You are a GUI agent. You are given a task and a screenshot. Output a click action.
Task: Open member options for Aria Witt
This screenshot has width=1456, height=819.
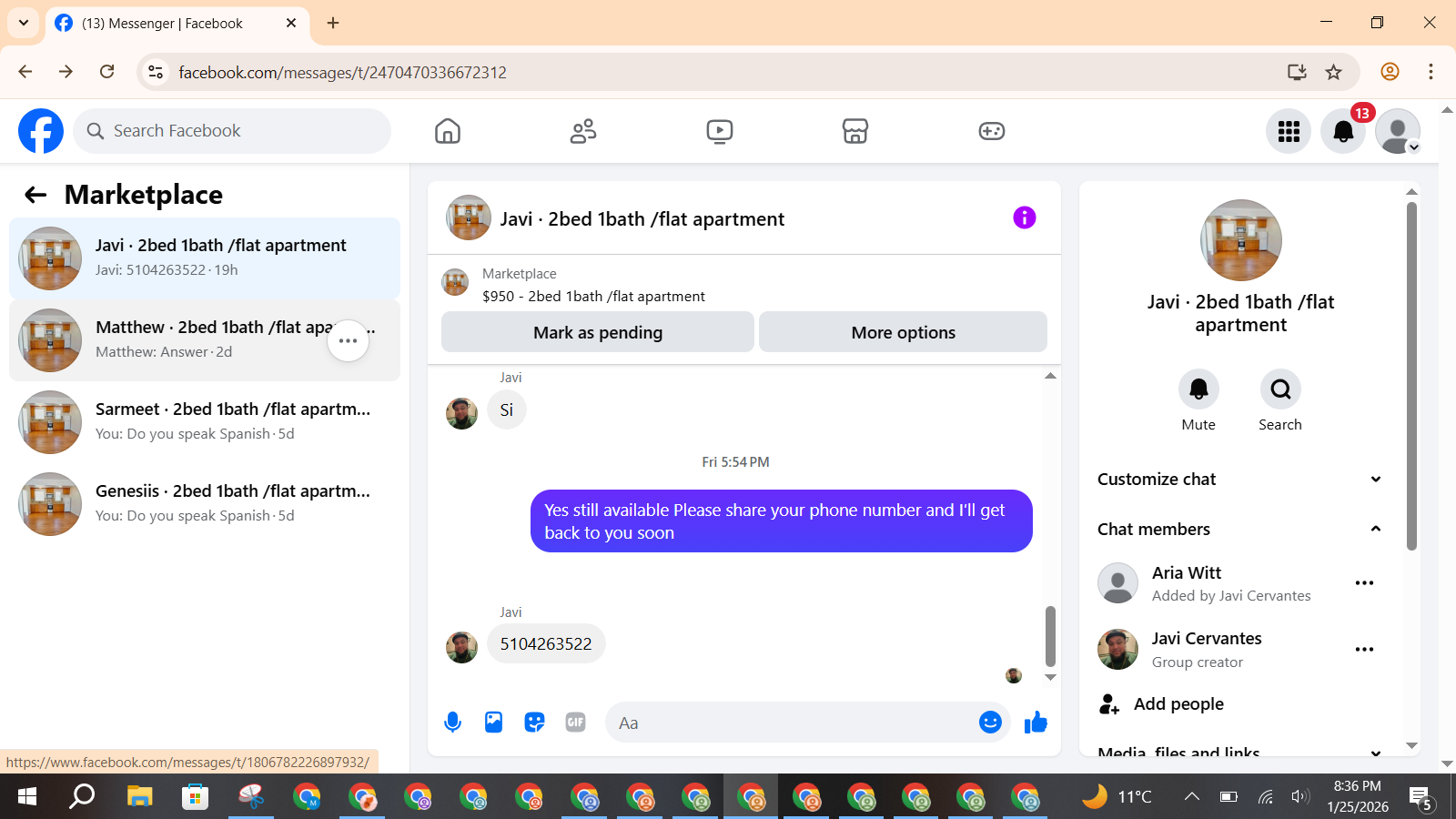tap(1364, 583)
